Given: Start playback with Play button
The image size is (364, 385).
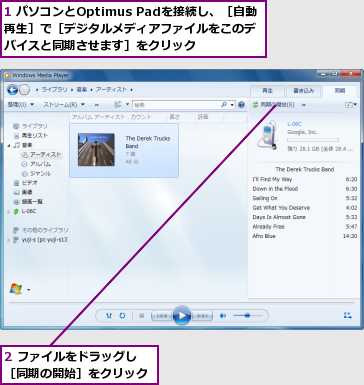Looking at the screenshot, I should [x=182, y=315].
